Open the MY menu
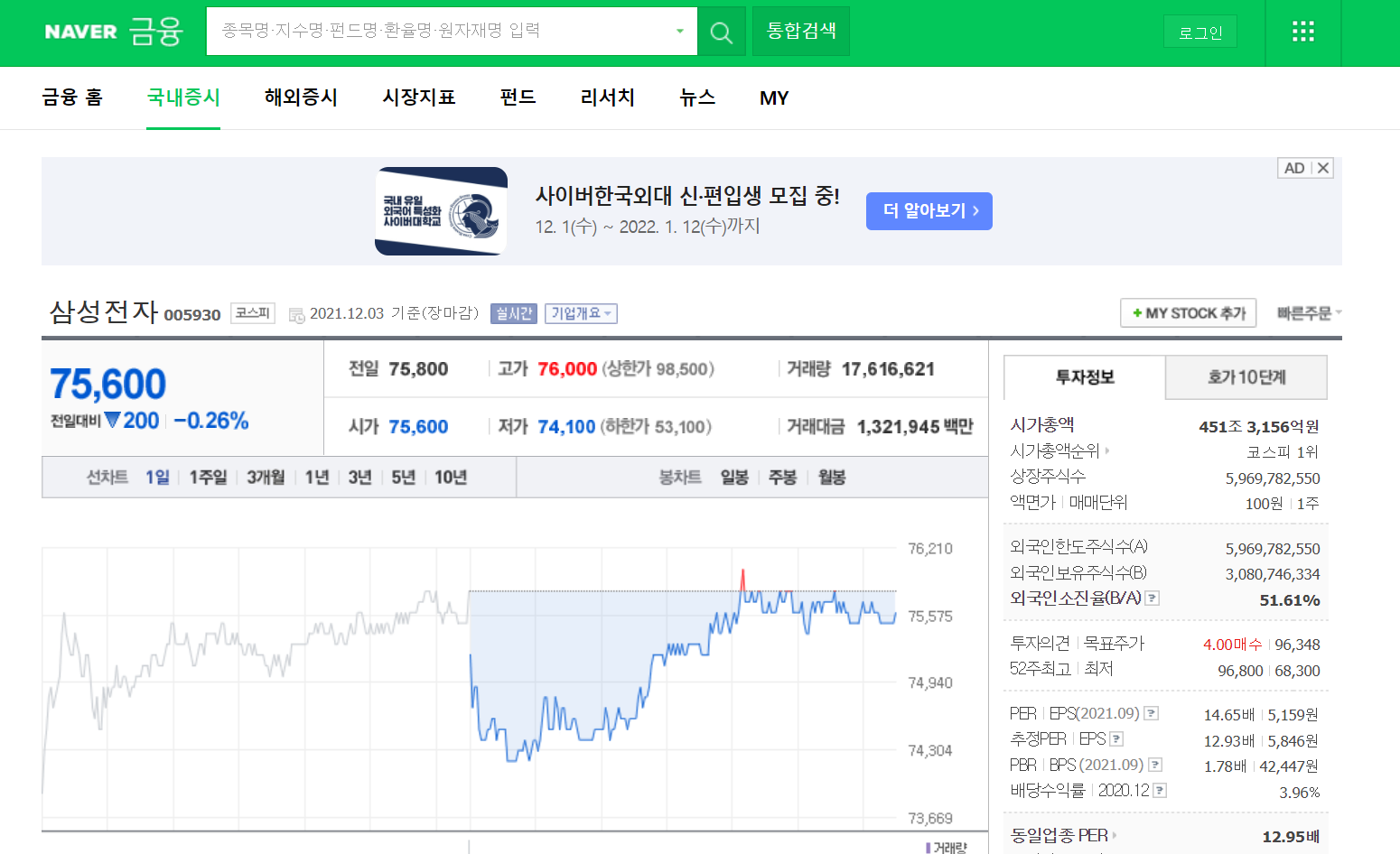The height and width of the screenshot is (854, 1400). [x=774, y=97]
